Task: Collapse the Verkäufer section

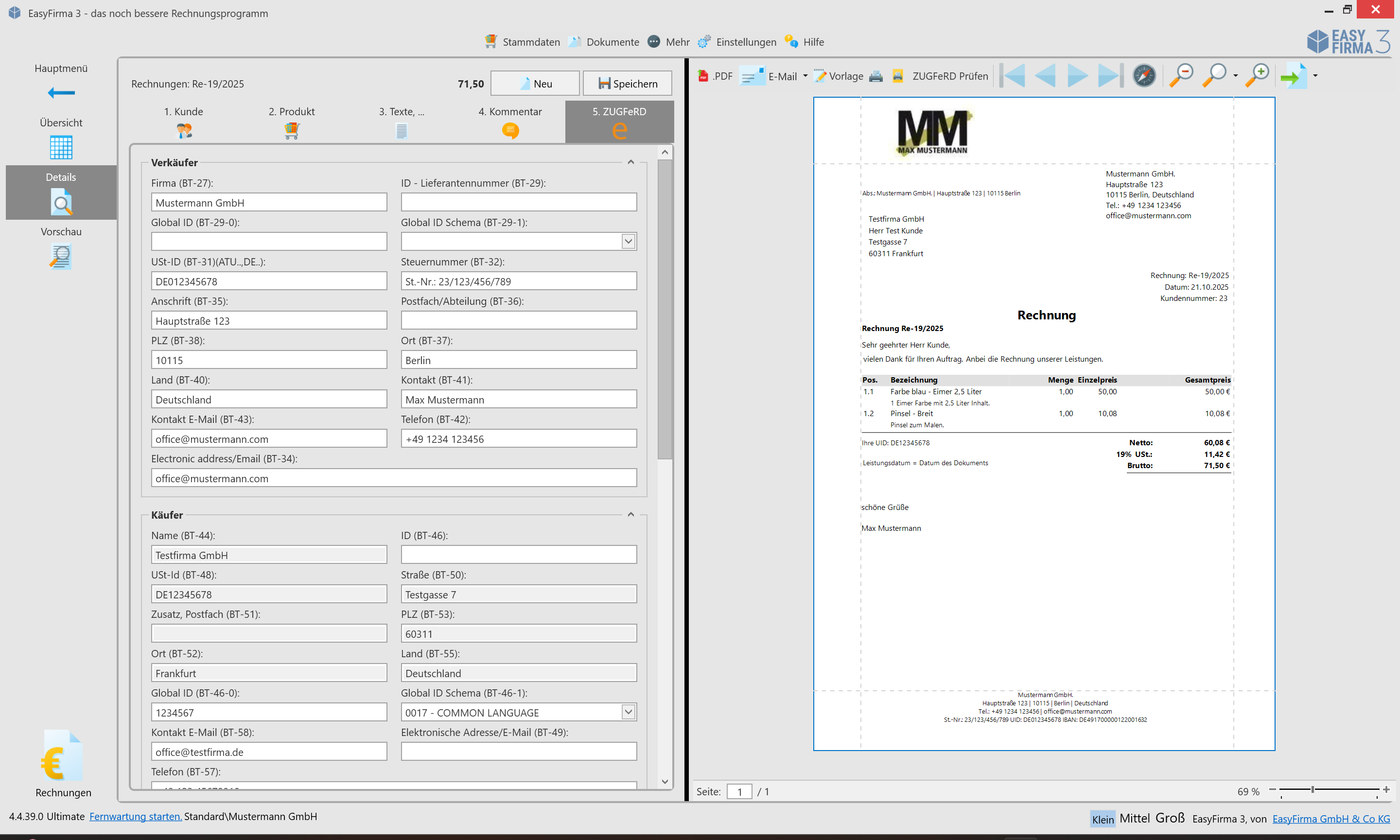Action: (x=630, y=162)
